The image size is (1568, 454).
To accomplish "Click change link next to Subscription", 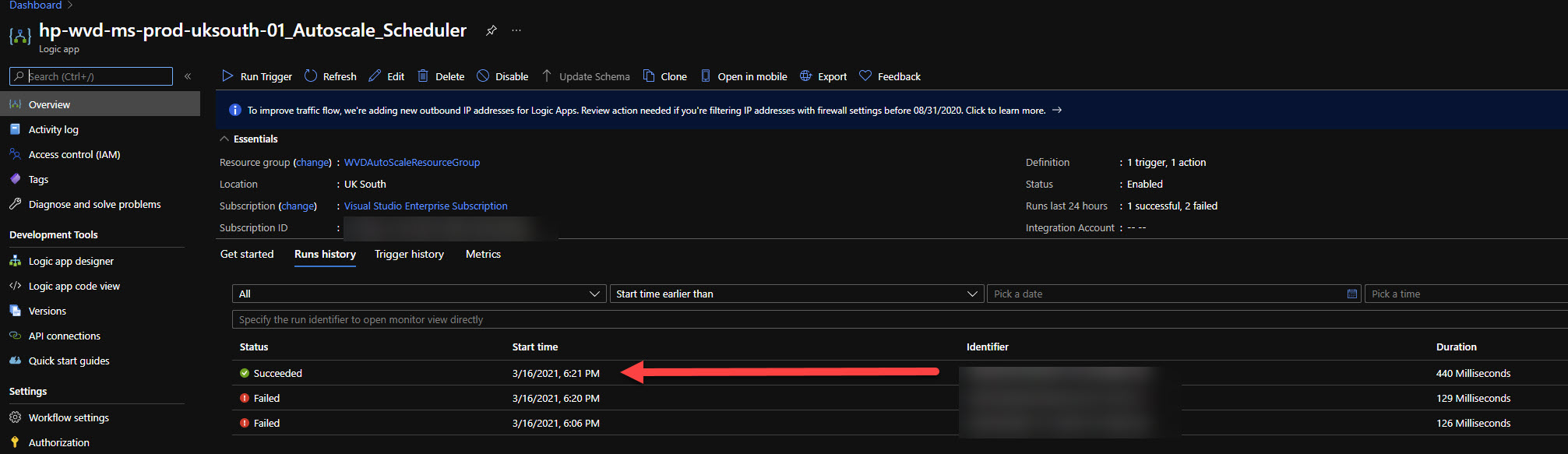I will point(298,206).
